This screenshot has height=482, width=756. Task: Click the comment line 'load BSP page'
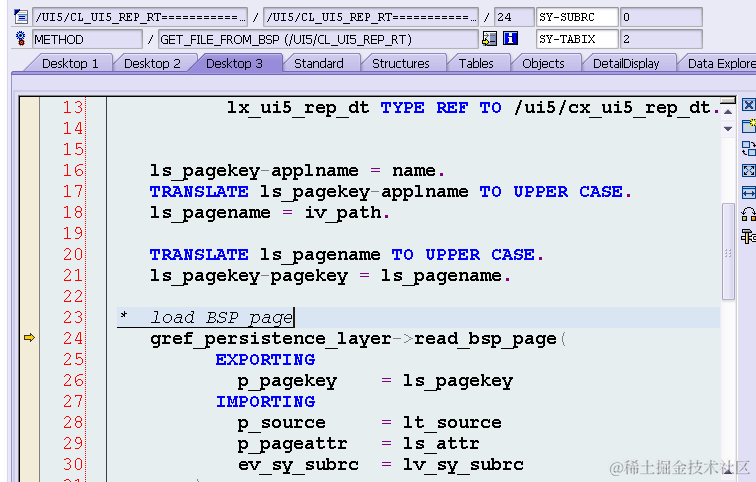(x=222, y=318)
